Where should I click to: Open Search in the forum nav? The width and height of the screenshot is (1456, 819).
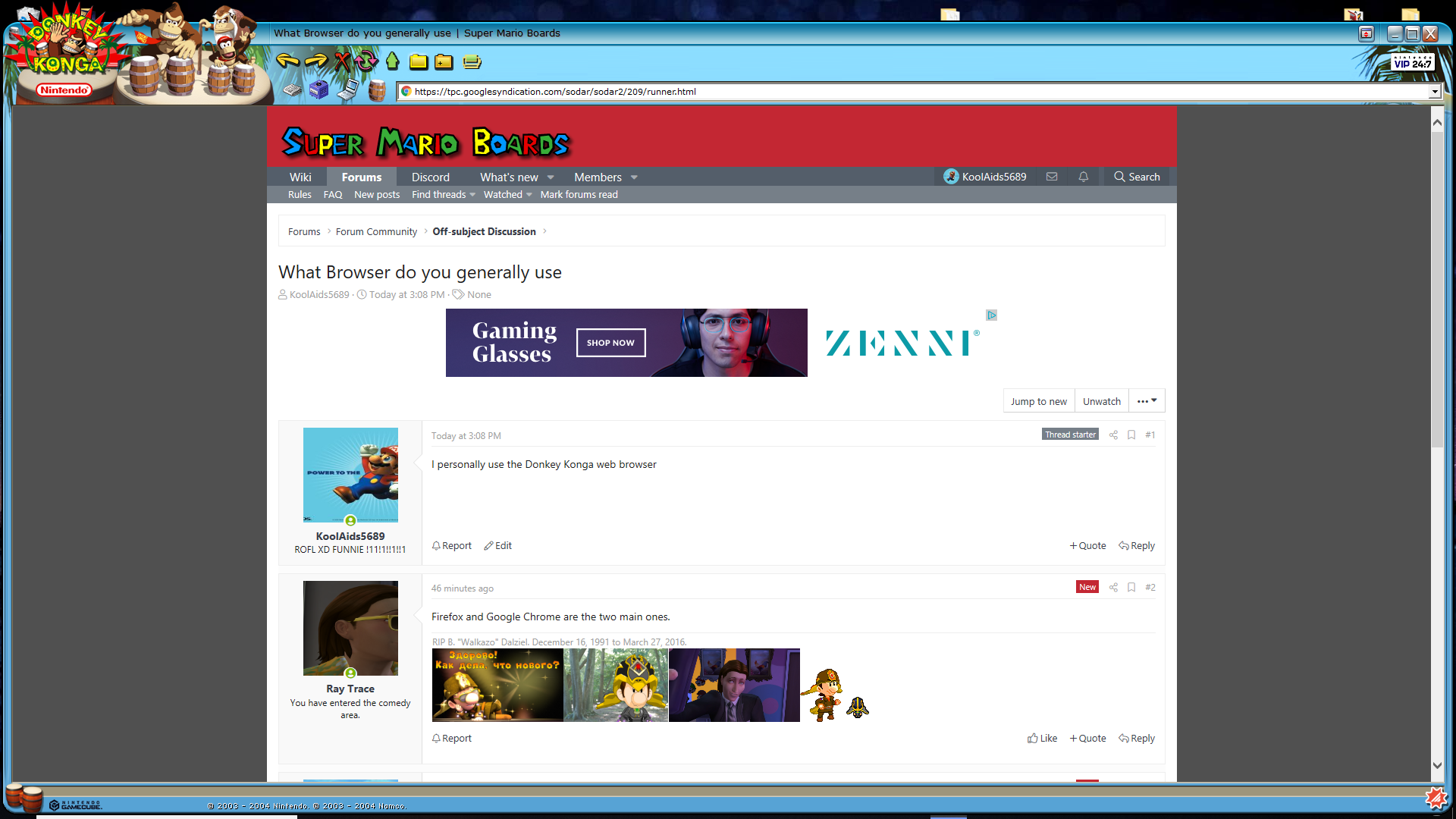point(1137,177)
